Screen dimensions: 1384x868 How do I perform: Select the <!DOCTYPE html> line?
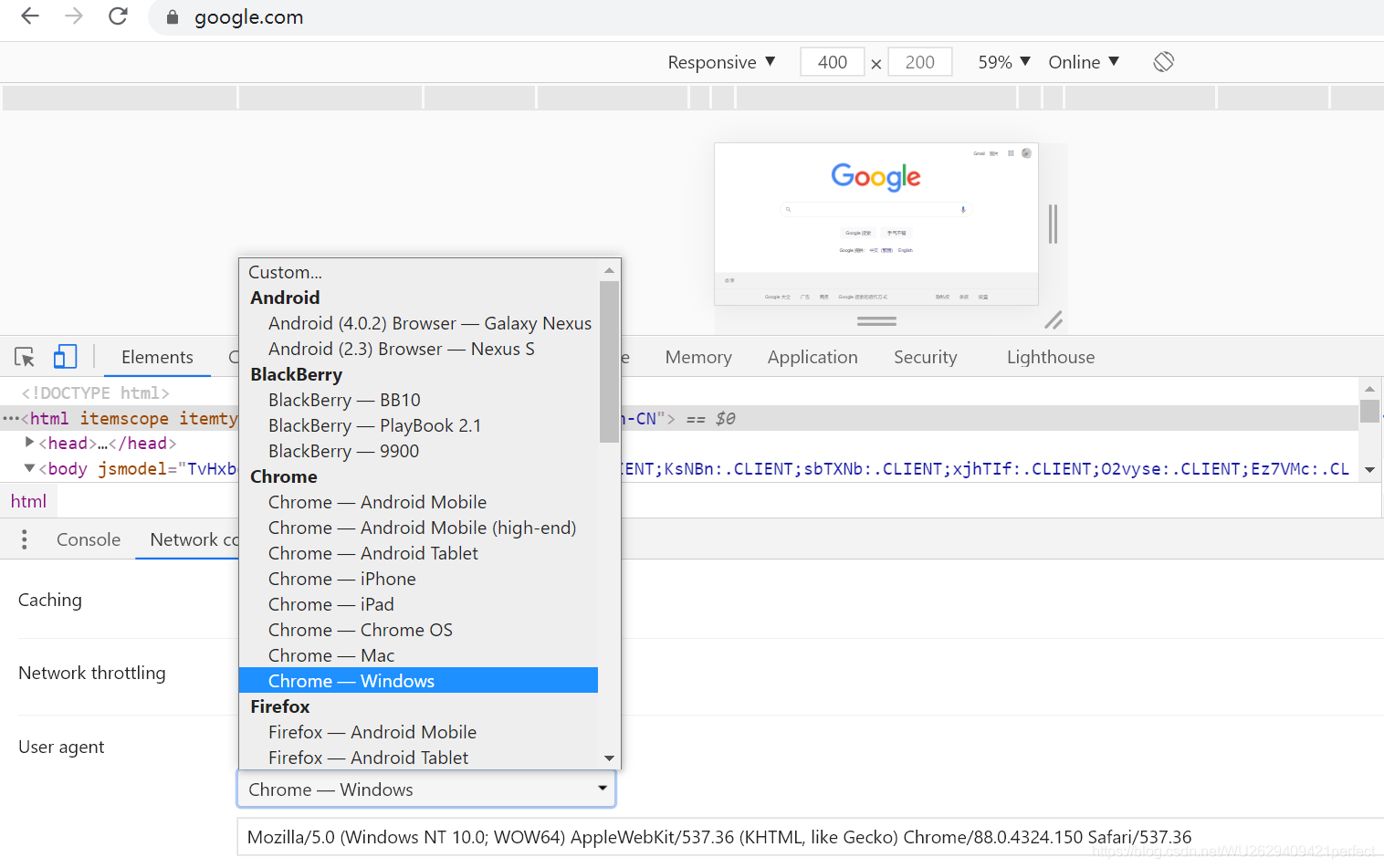95,392
